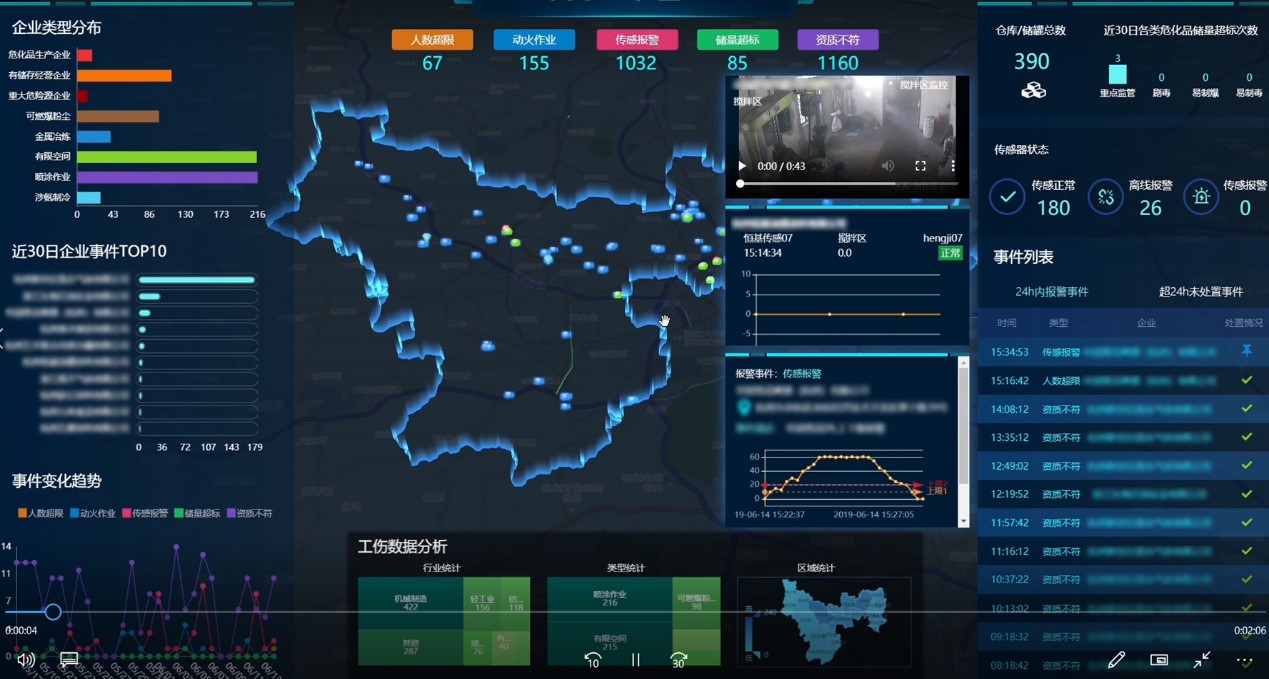Click the pin icon on 15:34:53 event
This screenshot has height=679, width=1269.
pos(1246,351)
